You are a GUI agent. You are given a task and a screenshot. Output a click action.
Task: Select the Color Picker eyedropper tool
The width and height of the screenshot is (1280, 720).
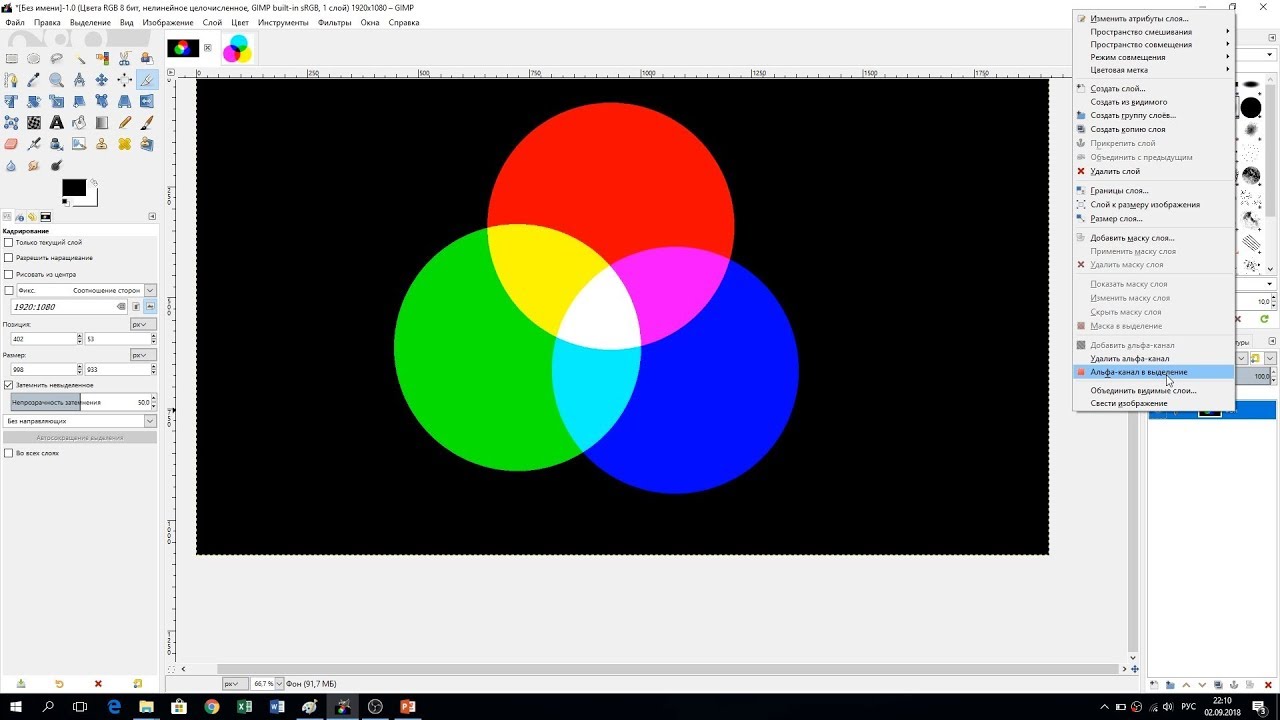tap(34, 79)
